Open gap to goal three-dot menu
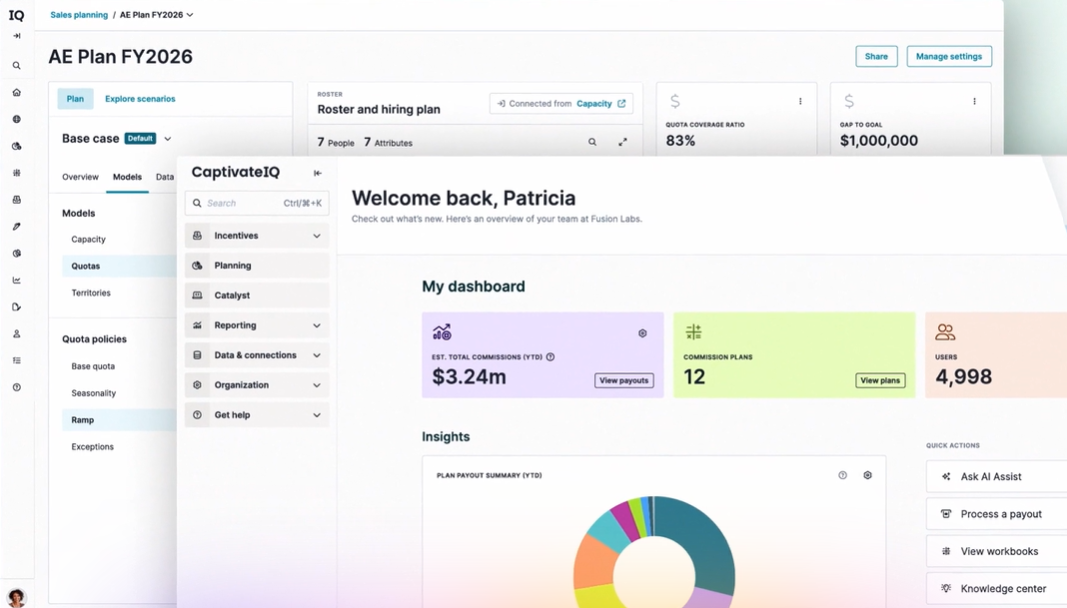 tap(974, 101)
